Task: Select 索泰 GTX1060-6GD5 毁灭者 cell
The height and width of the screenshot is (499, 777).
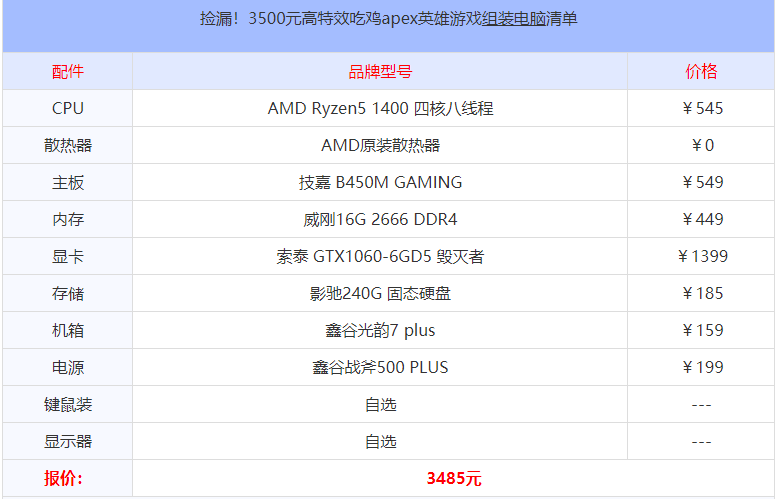Action: pos(380,256)
